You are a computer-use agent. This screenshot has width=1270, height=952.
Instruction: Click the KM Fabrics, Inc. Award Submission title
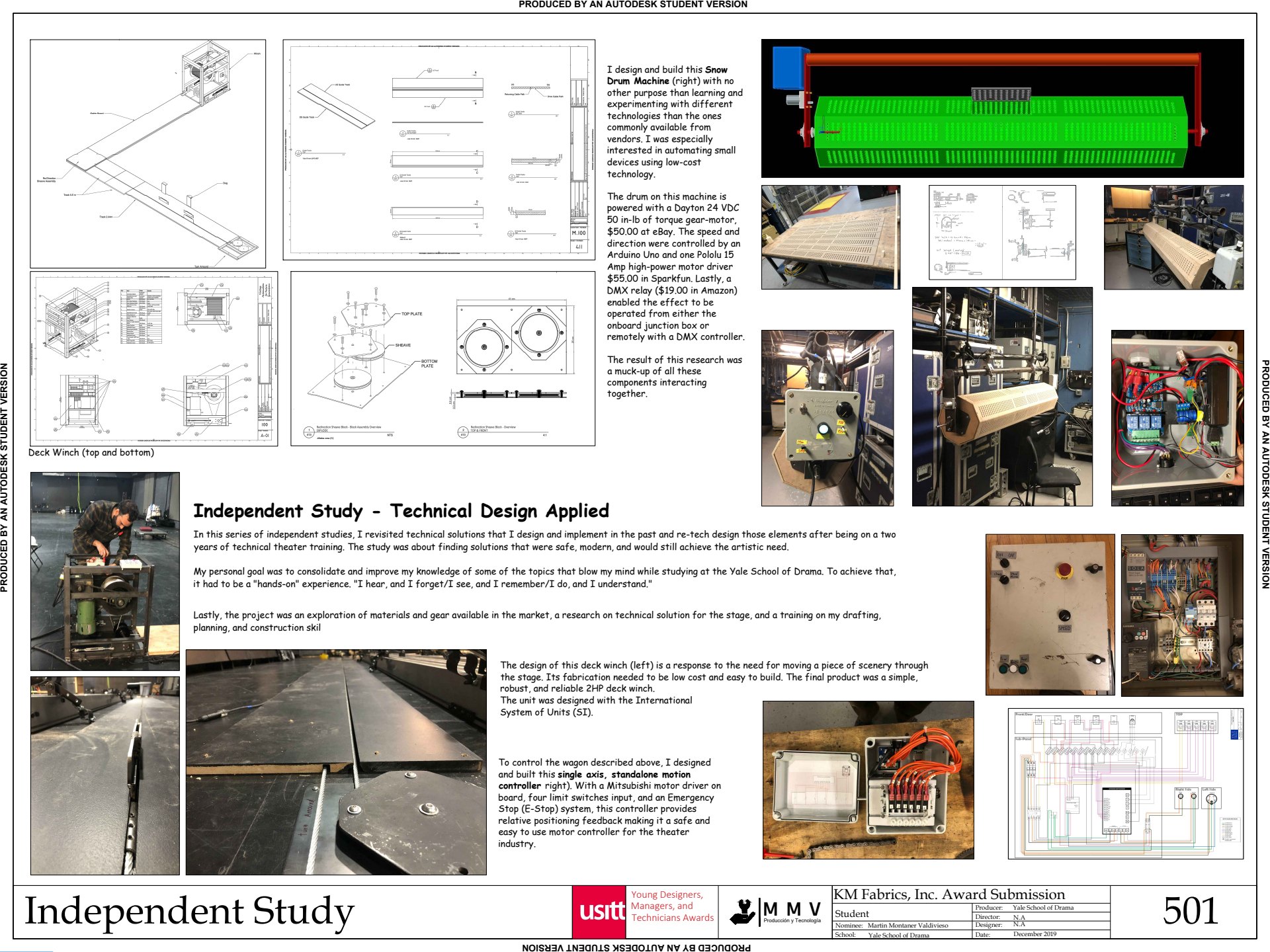(949, 894)
